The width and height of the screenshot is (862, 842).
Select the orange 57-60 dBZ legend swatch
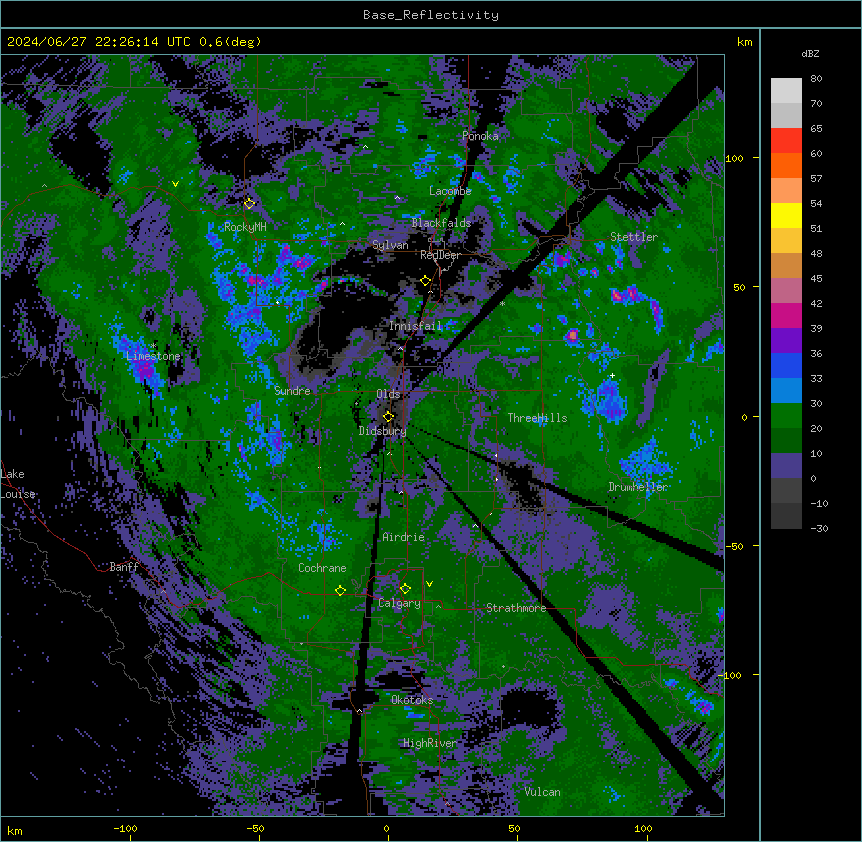786,165
